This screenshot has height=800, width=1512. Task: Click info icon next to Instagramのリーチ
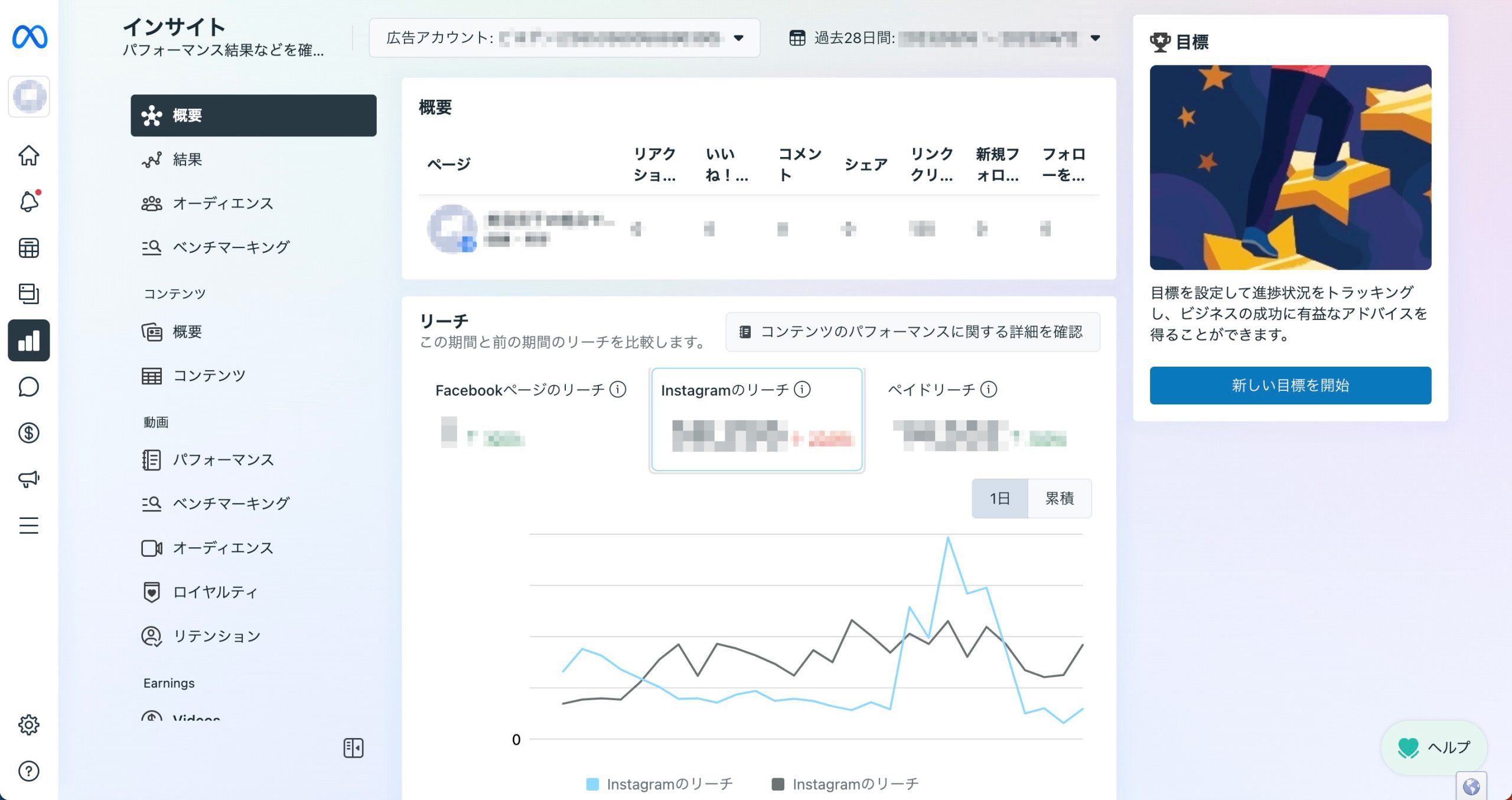[802, 390]
